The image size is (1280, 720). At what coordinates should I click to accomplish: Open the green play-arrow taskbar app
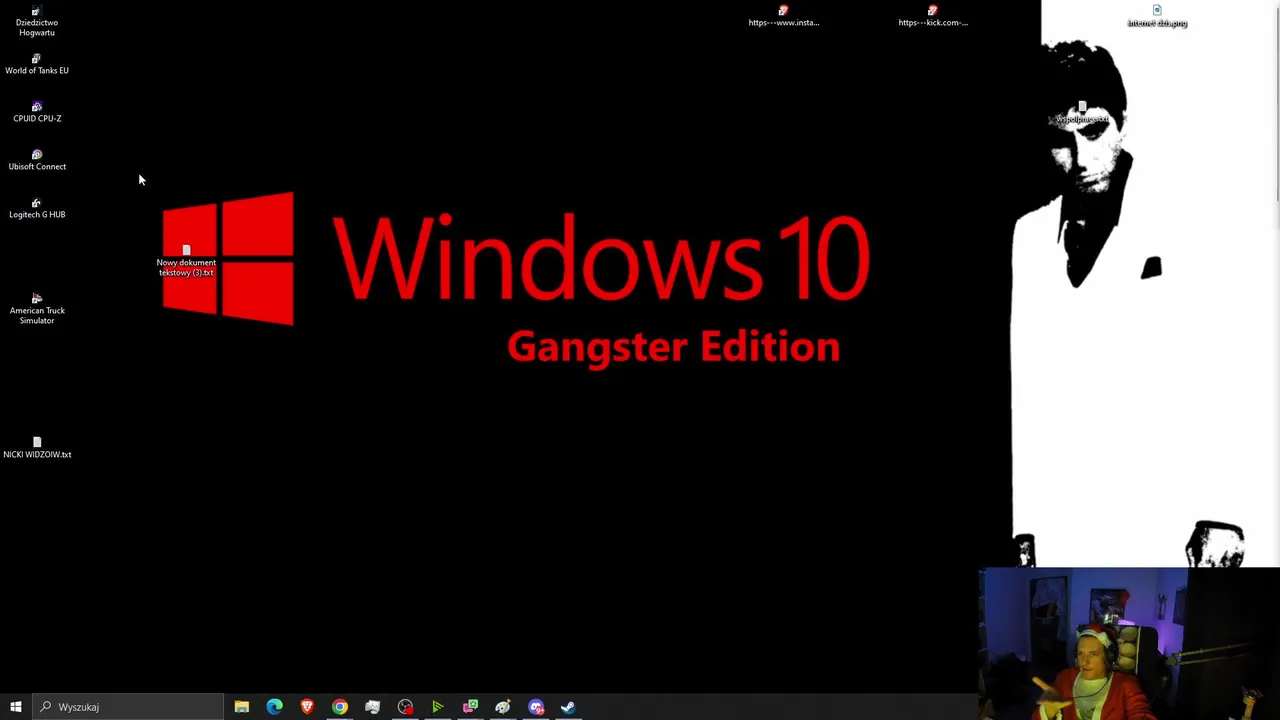coord(437,707)
